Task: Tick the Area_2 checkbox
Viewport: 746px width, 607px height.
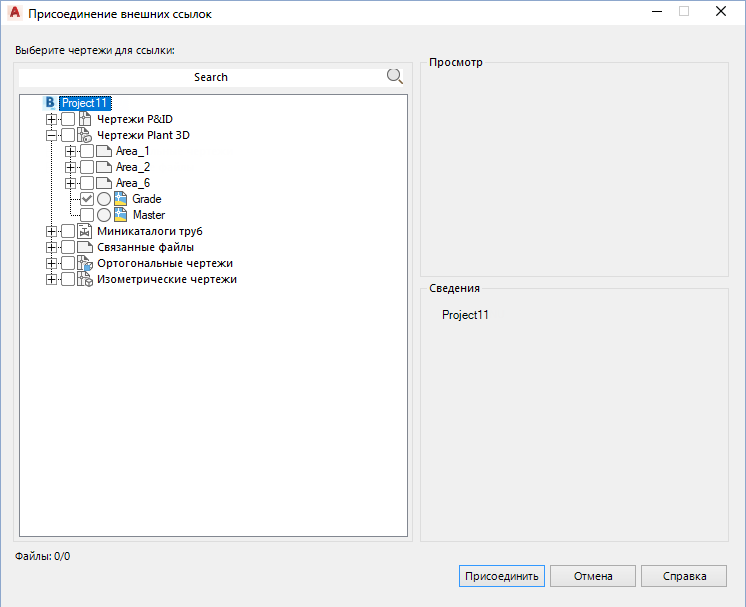Action: (87, 167)
